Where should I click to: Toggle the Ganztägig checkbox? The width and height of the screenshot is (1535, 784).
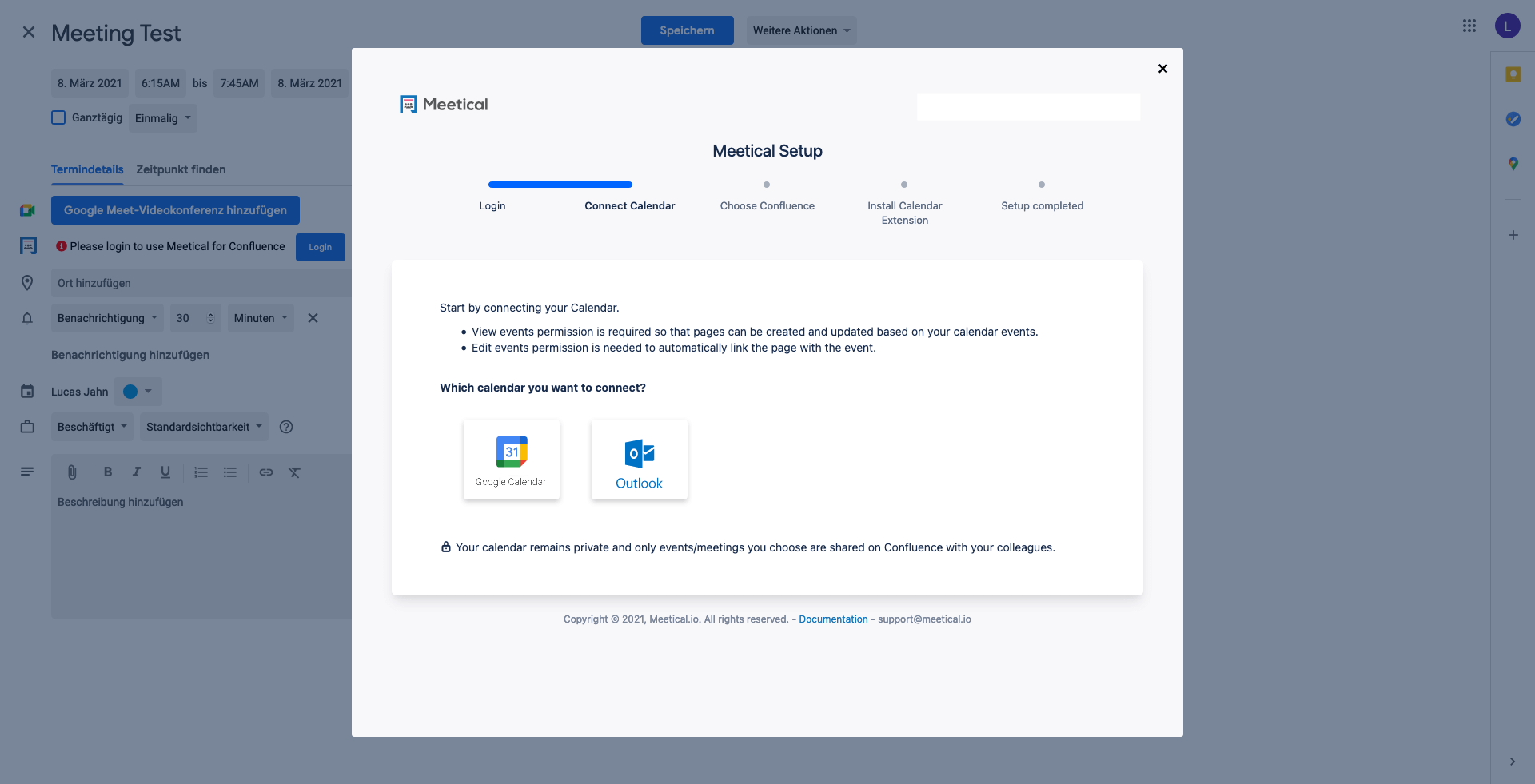tap(58, 117)
